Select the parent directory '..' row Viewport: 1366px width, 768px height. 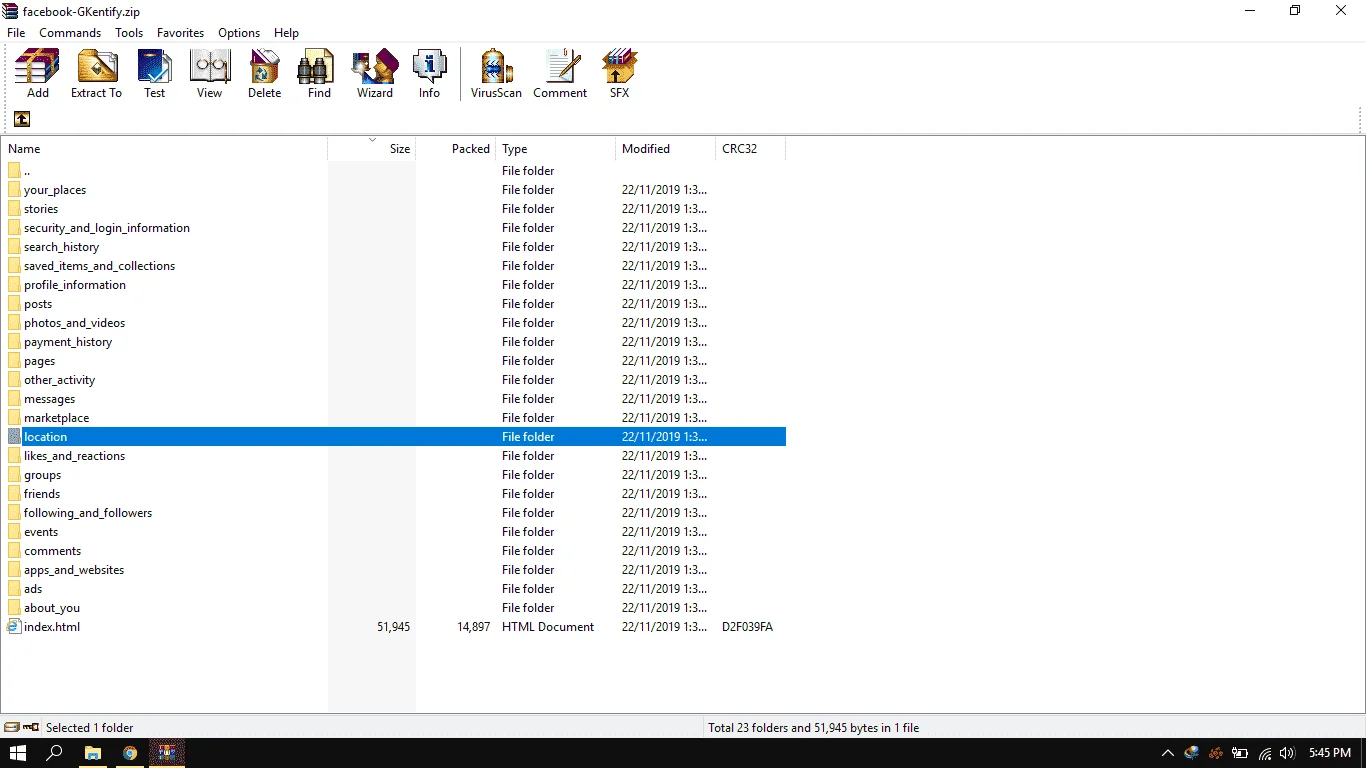(394, 171)
